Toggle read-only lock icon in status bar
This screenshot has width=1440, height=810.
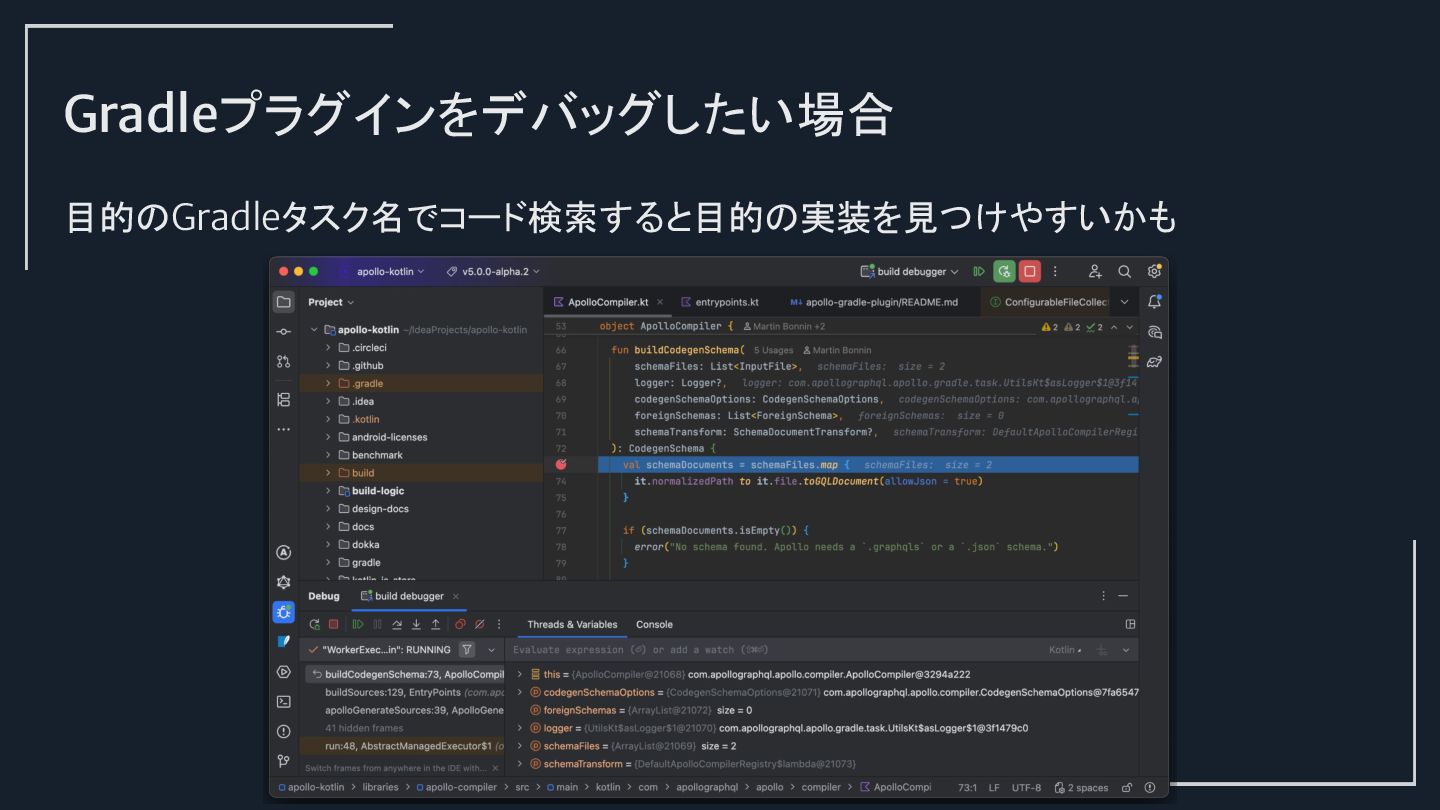click(x=1127, y=788)
